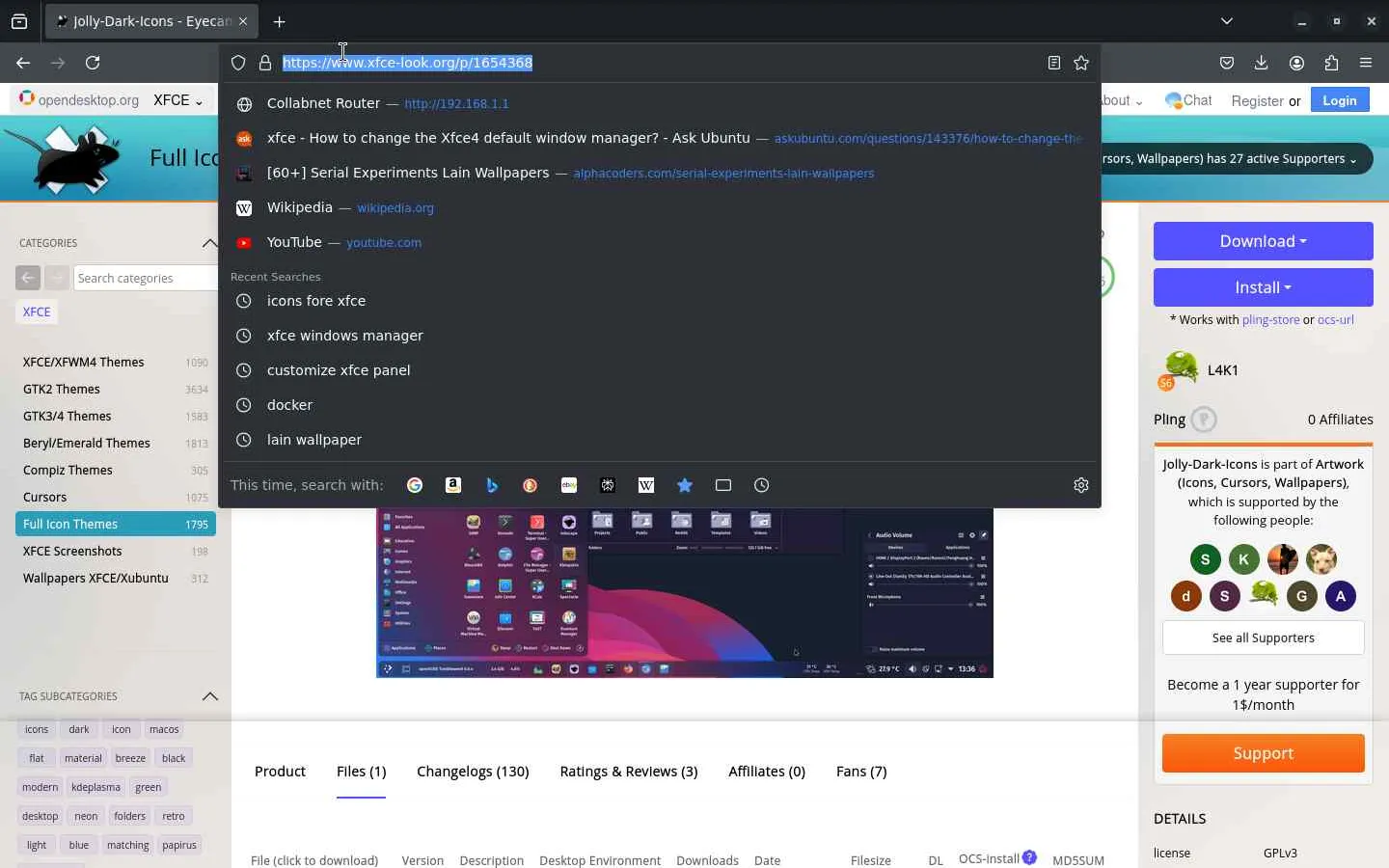Open the list all tabs dropdown

tap(1227, 21)
